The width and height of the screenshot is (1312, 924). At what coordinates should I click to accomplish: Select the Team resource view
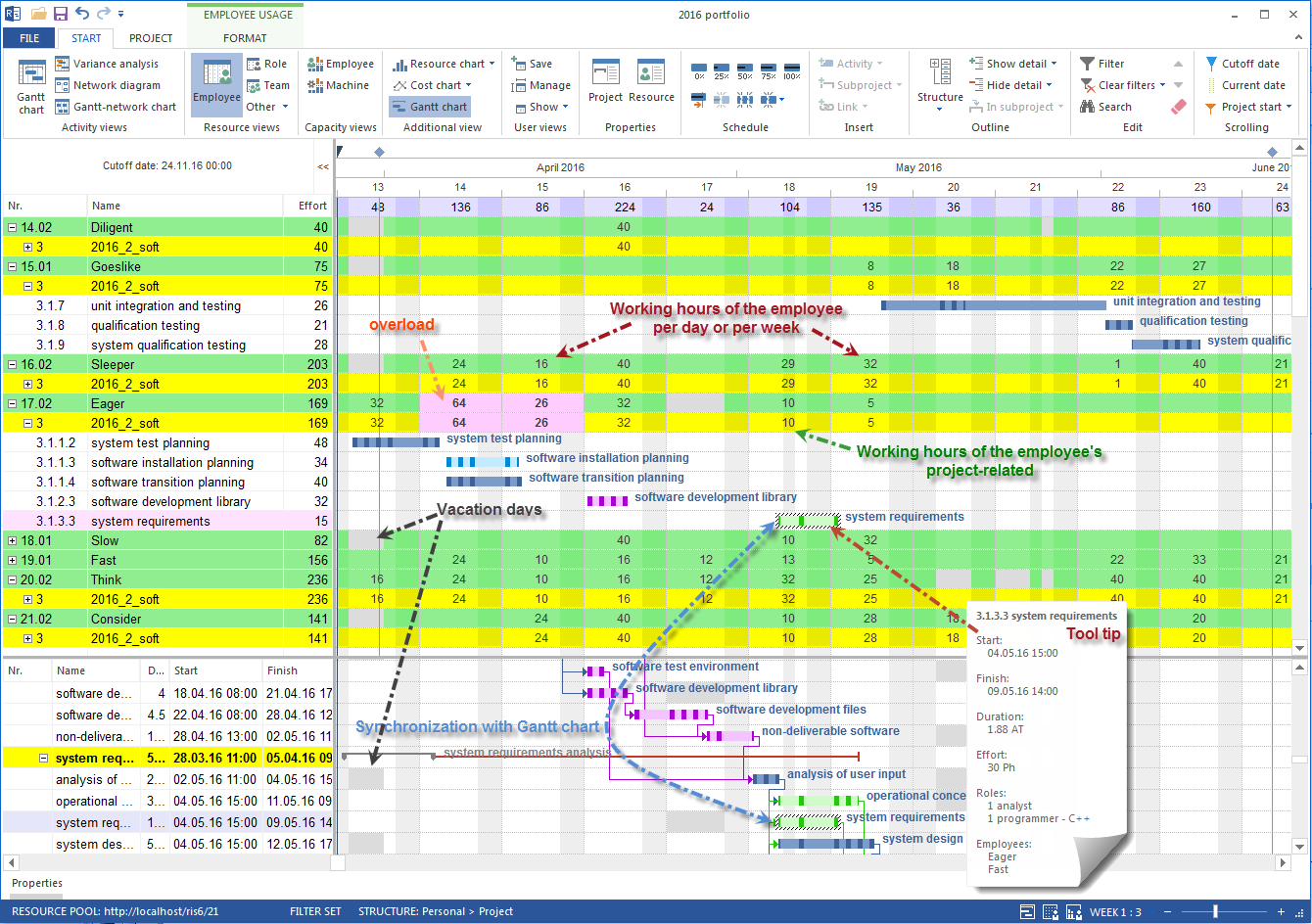pos(267,85)
